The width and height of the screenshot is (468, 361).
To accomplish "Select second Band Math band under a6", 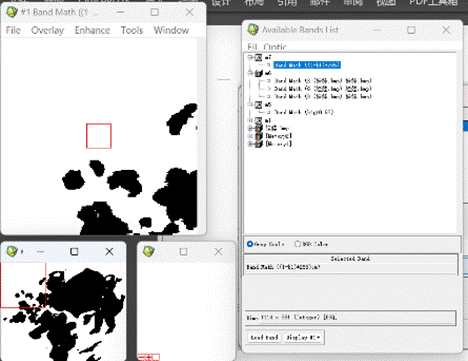I will 323,89.
